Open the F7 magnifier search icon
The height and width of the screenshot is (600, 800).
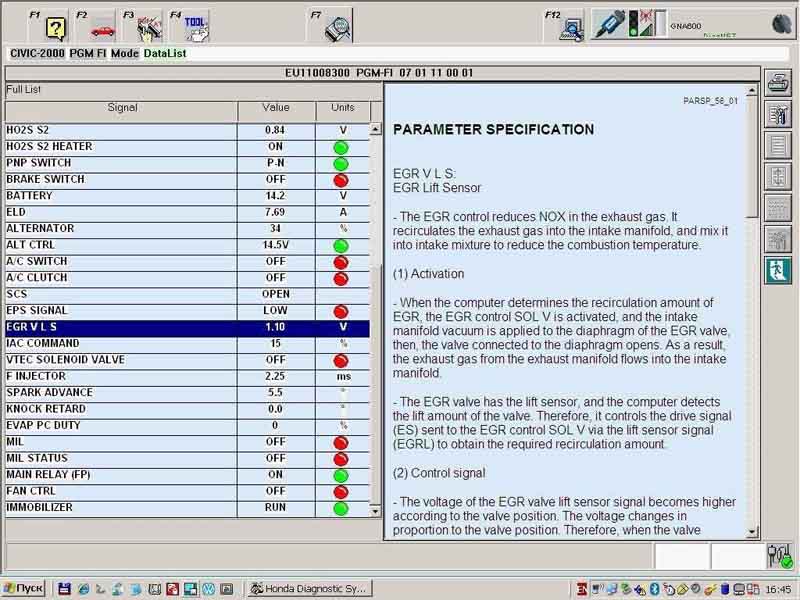tap(341, 27)
